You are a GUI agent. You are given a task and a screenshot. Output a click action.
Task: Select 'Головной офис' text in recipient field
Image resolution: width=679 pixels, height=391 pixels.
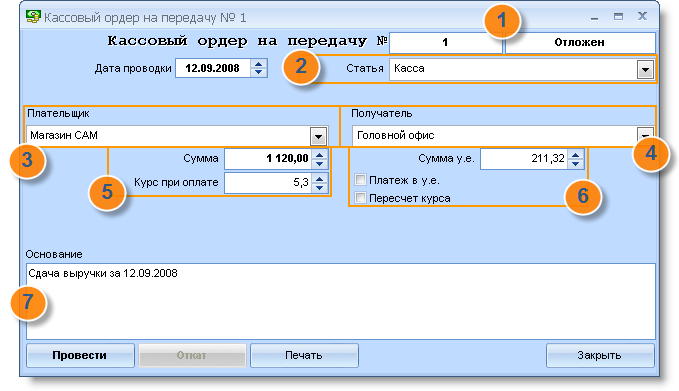pyautogui.click(x=395, y=136)
